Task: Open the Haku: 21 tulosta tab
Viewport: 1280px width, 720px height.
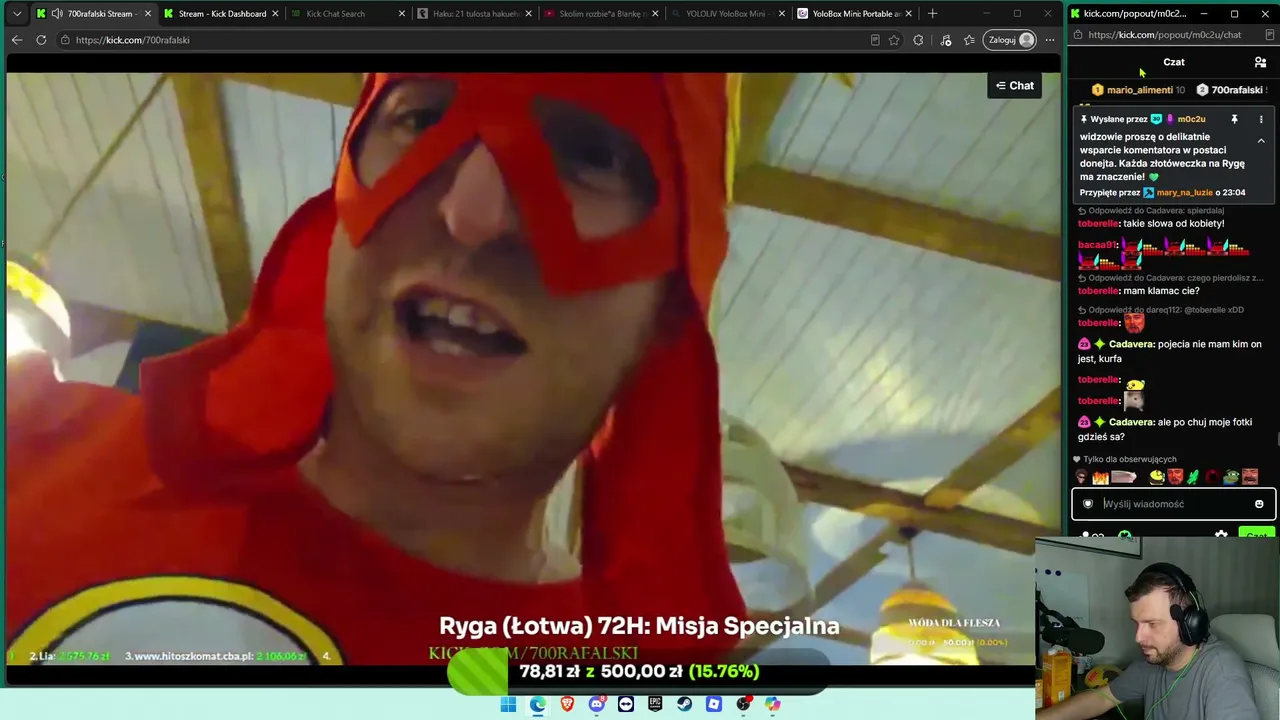Action: (475, 14)
